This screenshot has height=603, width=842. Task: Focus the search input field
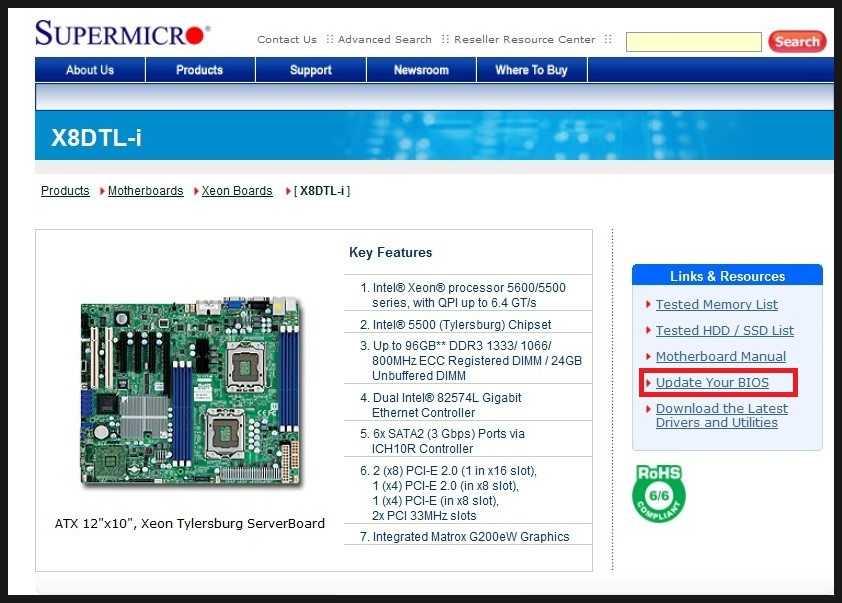693,42
